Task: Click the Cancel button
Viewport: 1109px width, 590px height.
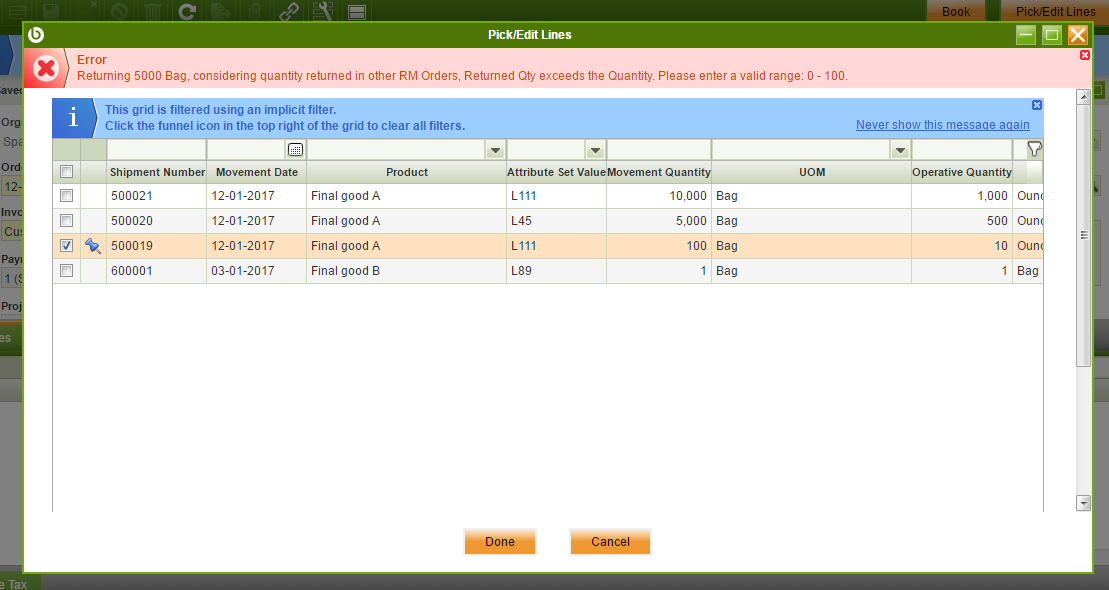Action: tap(610, 542)
